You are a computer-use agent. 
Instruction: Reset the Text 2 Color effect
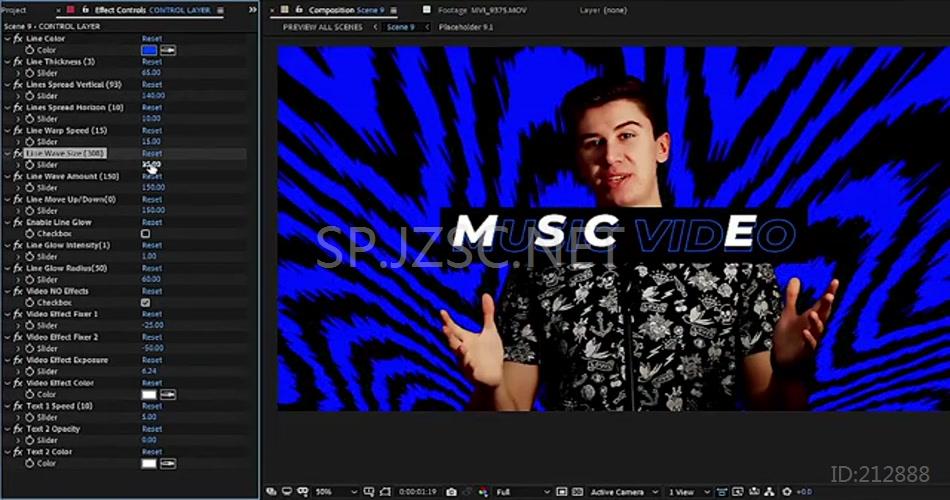pos(152,452)
